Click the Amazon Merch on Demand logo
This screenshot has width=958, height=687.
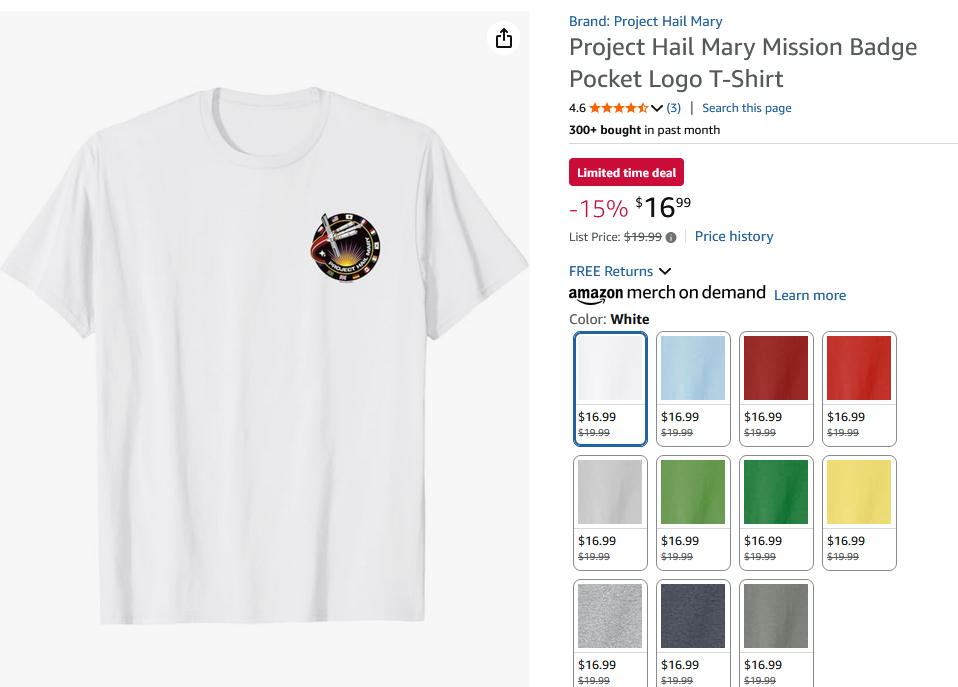point(667,293)
